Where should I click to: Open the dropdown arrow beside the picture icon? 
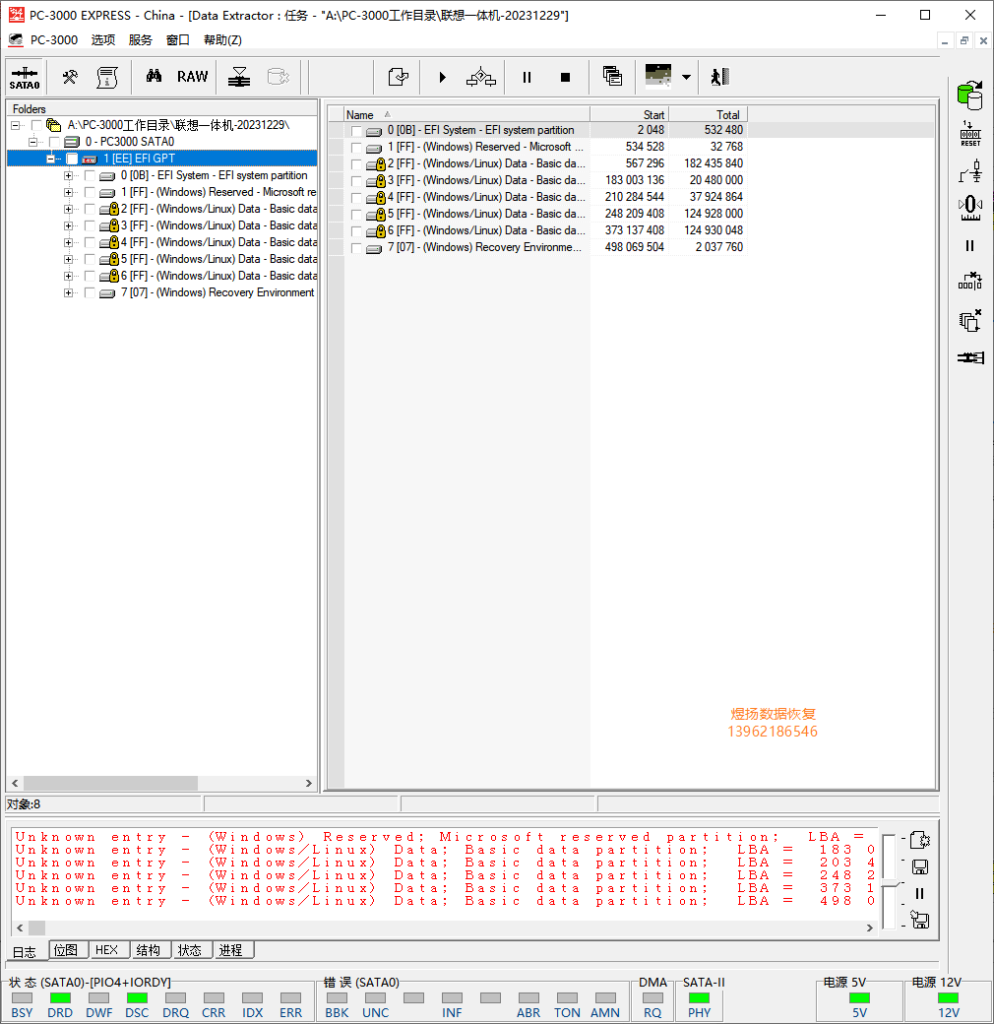[x=686, y=77]
